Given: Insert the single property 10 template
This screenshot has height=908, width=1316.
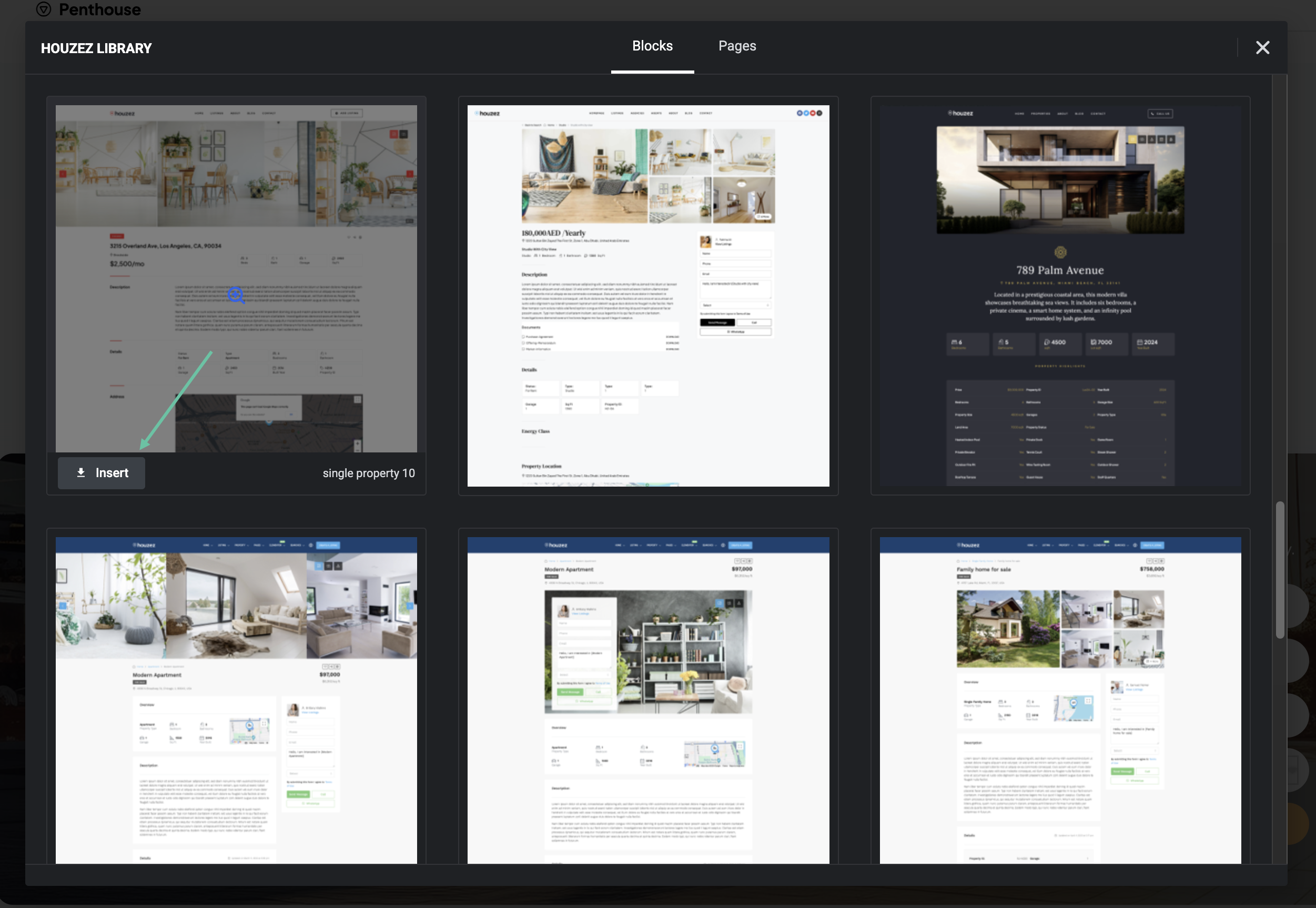Looking at the screenshot, I should click(102, 473).
